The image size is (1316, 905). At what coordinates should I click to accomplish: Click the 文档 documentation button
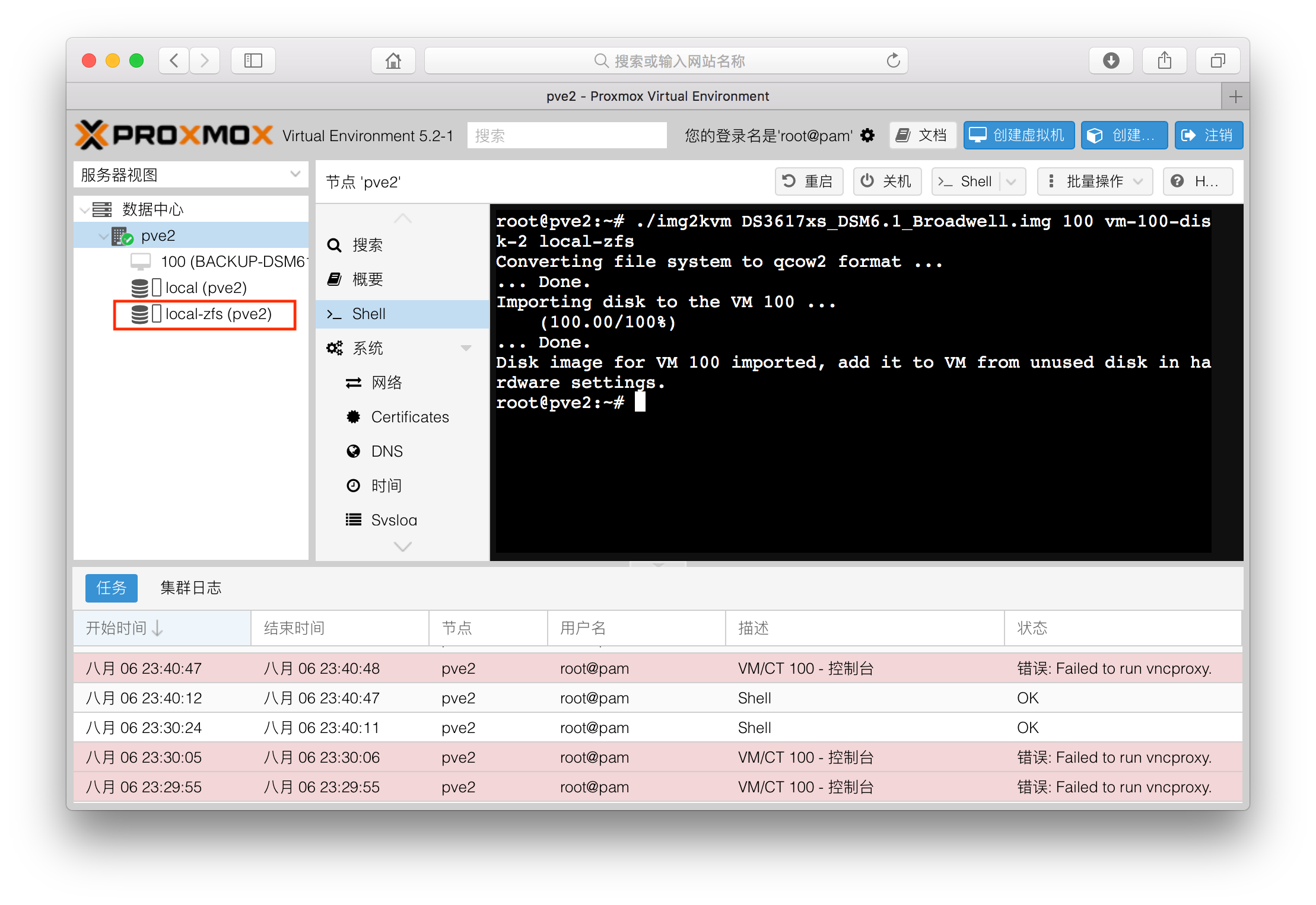click(923, 135)
